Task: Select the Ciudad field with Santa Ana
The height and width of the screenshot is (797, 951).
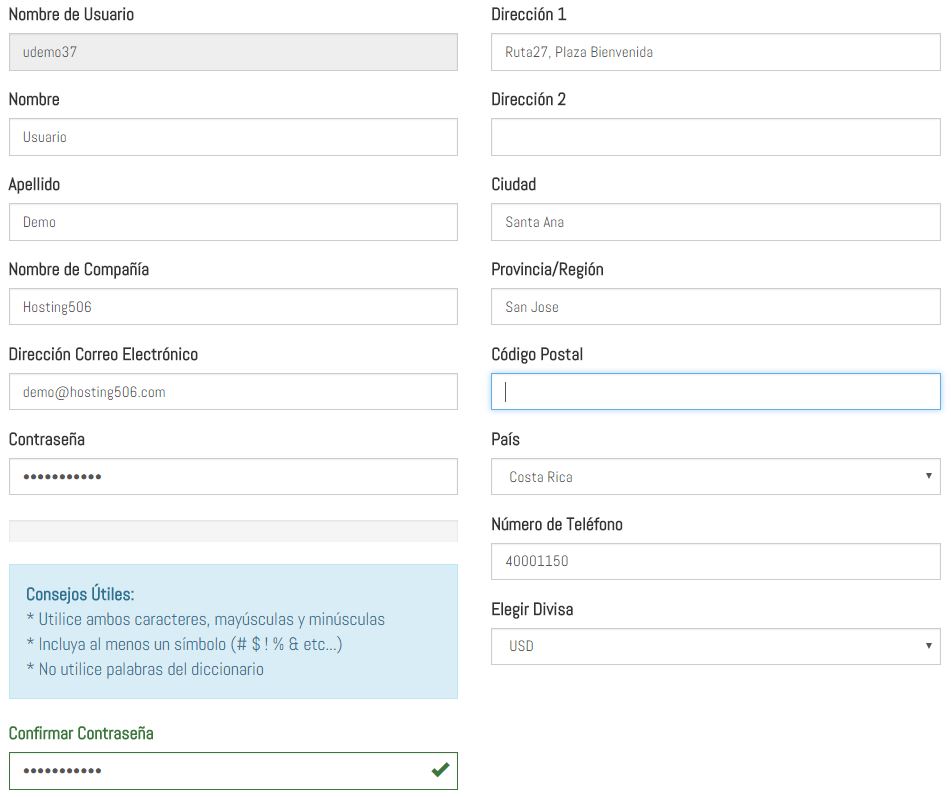Action: [x=715, y=222]
